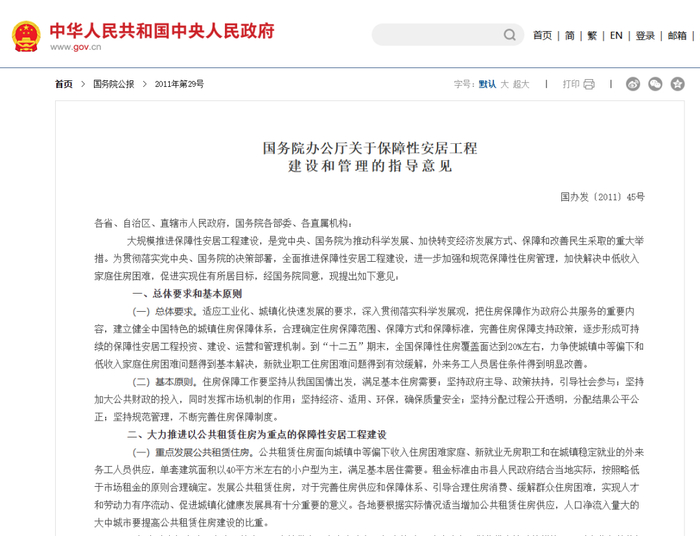Click the national emblem logo
Image resolution: width=700 pixels, height=536 pixels.
coord(26,36)
